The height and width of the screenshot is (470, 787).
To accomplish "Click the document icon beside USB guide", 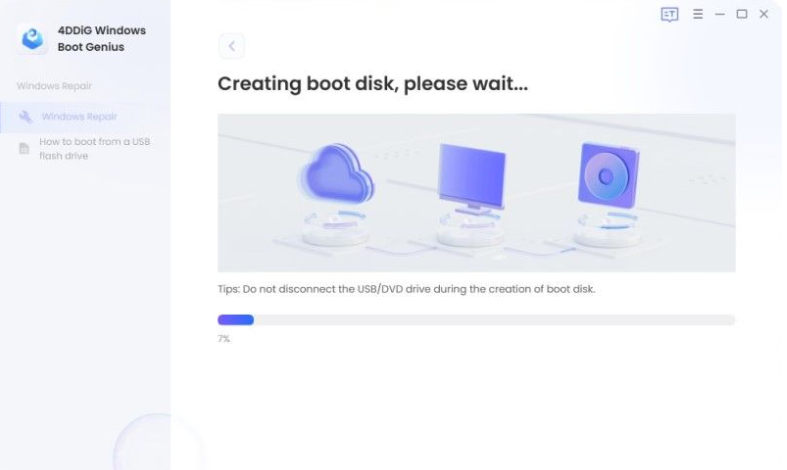I will click(x=24, y=149).
